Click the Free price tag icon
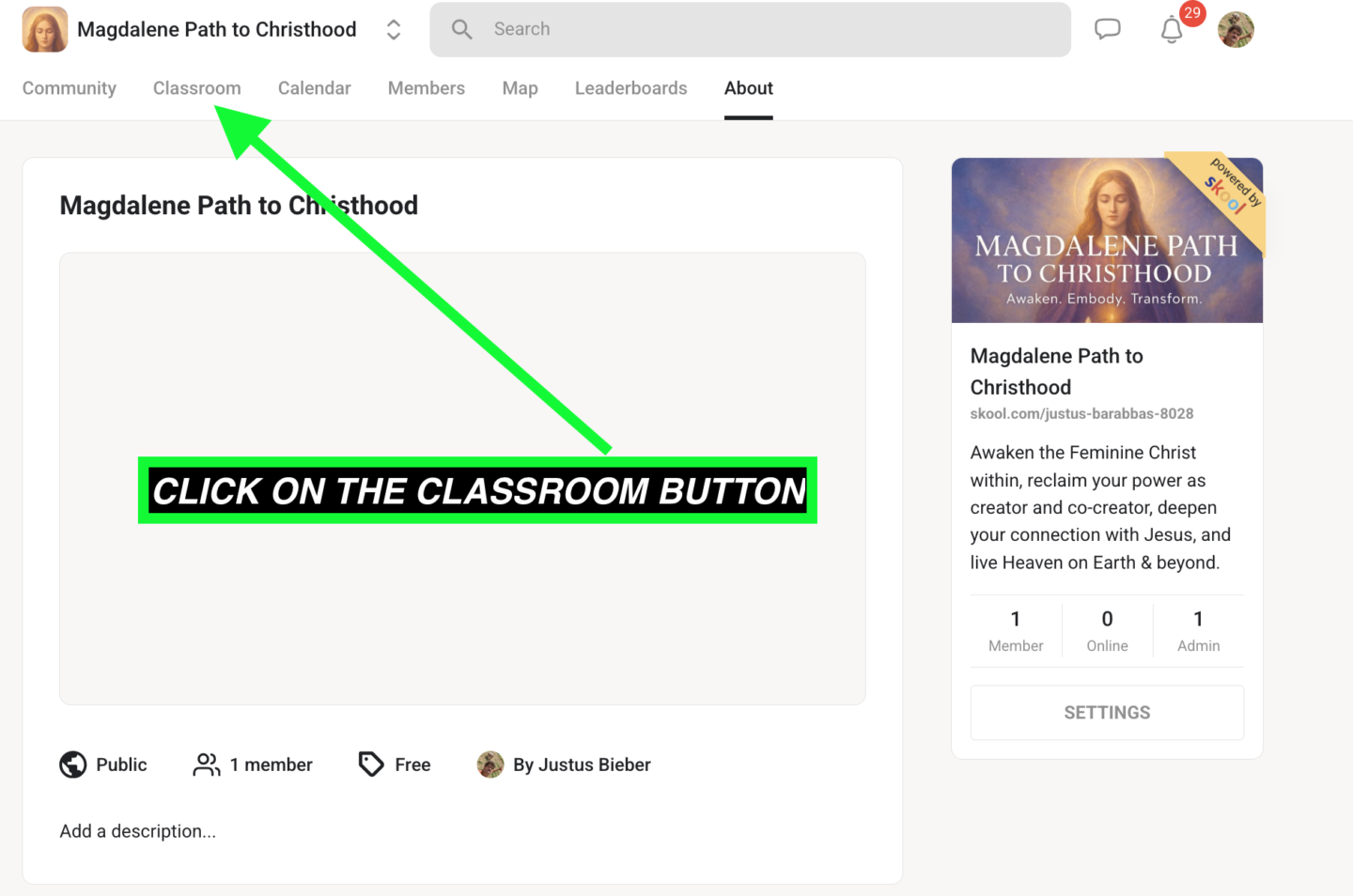1353x896 pixels. tap(371, 765)
